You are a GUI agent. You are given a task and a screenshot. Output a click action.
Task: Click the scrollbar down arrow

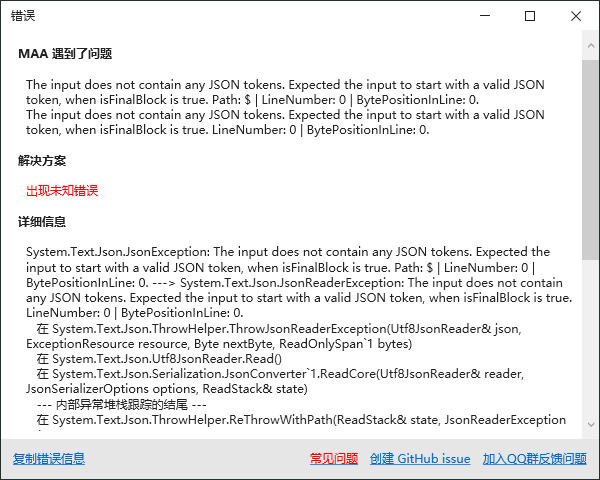click(x=590, y=424)
